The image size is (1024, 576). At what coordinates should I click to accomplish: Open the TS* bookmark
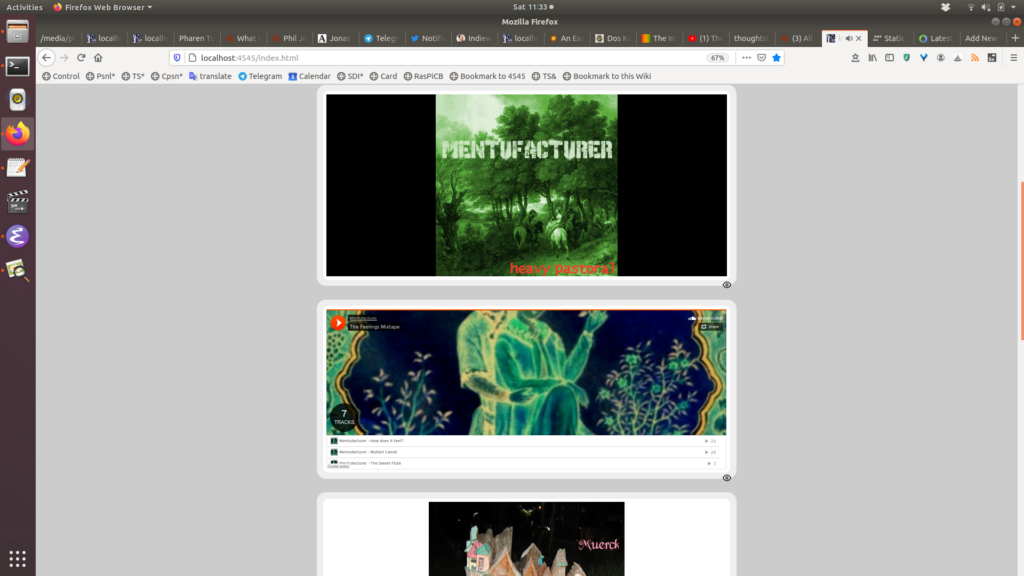133,76
